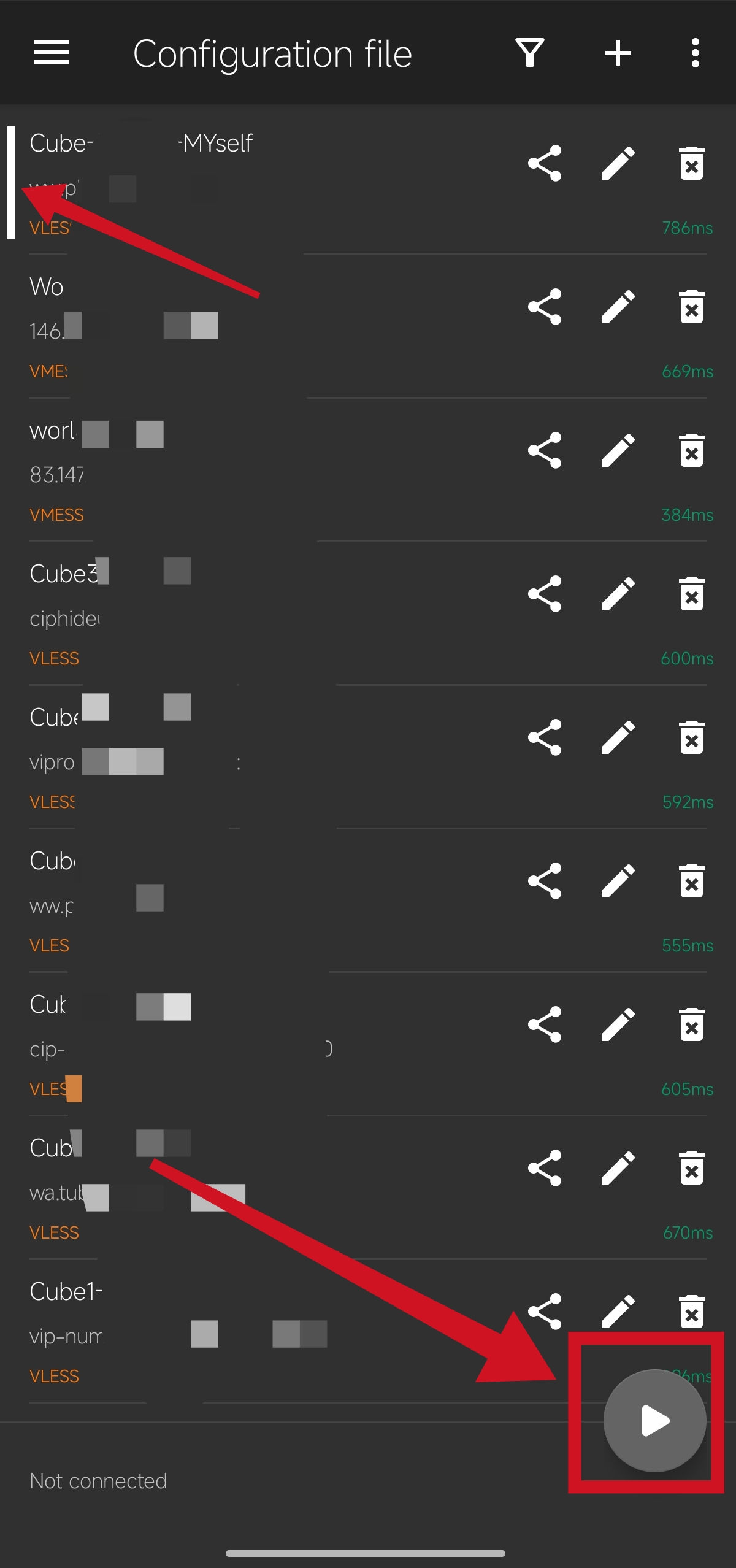Delete the config with 555ms latency
Viewport: 736px width, 1568px height.
pos(691,881)
